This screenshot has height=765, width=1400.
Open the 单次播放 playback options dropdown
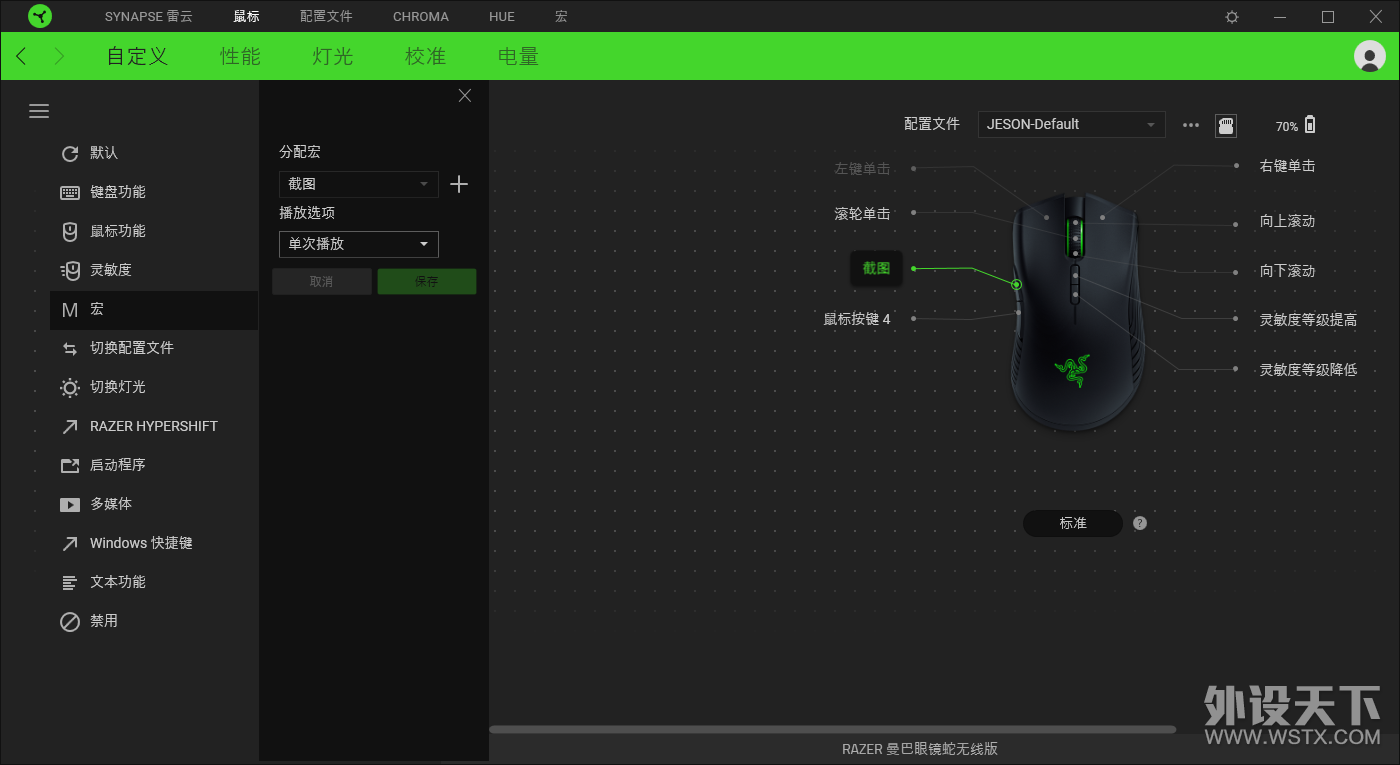(x=358, y=243)
